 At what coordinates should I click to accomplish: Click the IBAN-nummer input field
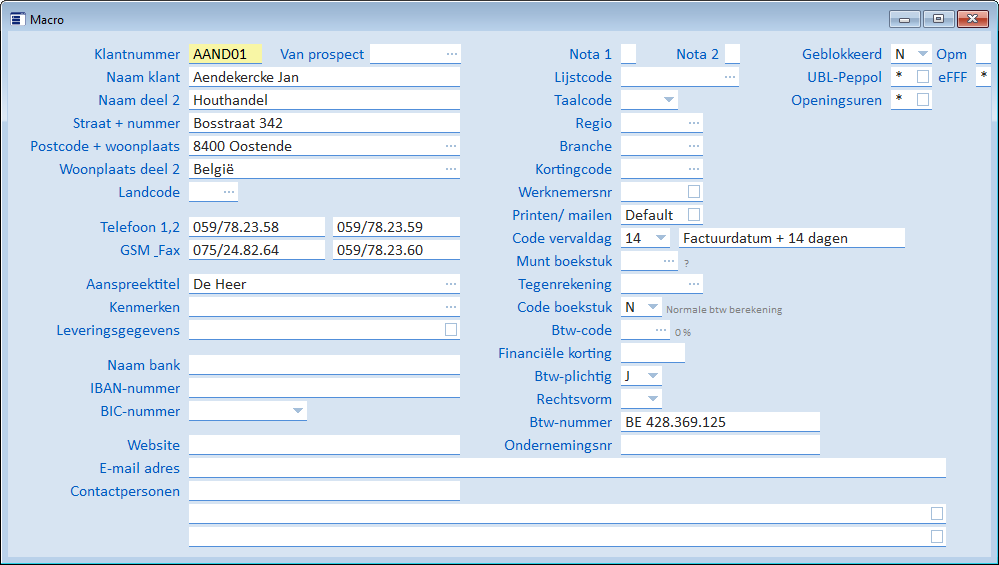324,388
